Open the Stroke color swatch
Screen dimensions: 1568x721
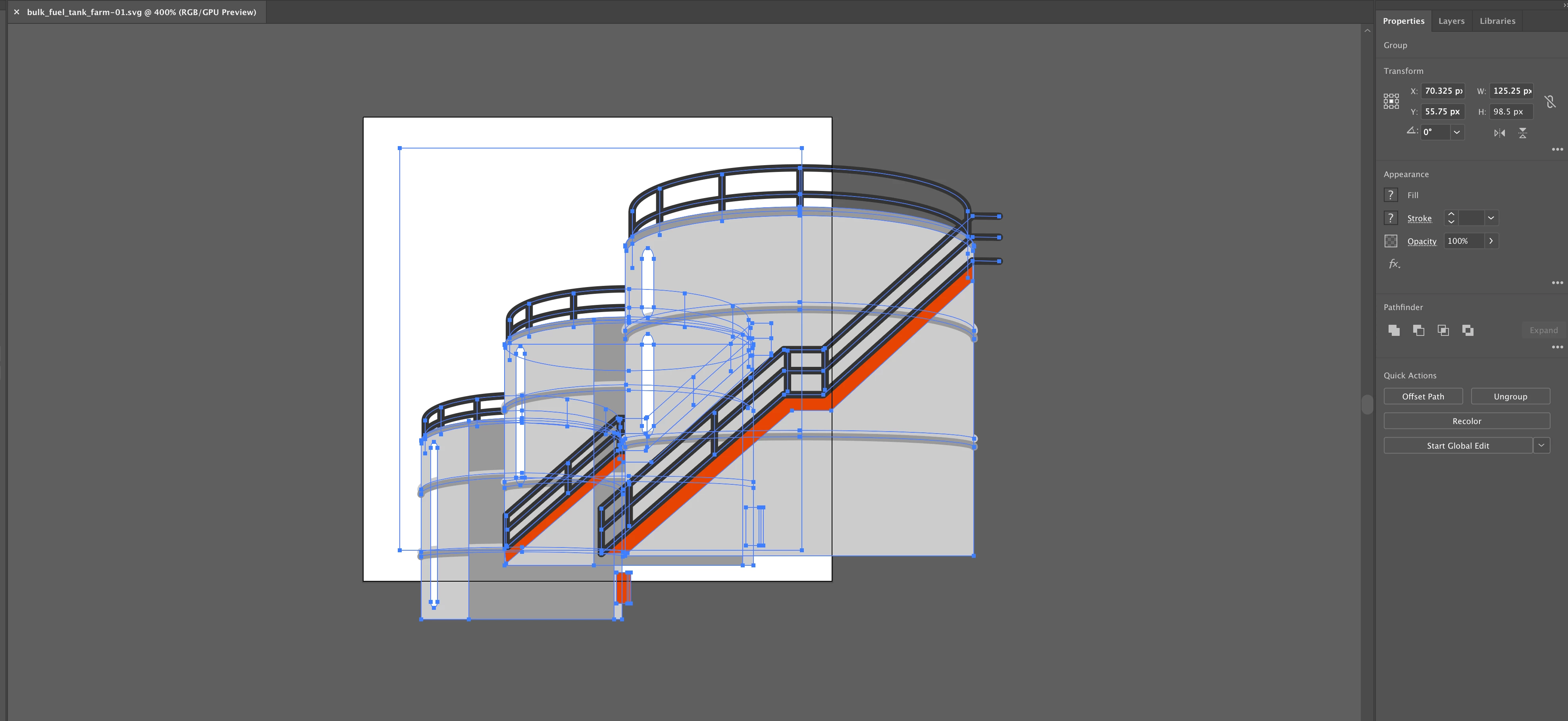coord(1391,218)
